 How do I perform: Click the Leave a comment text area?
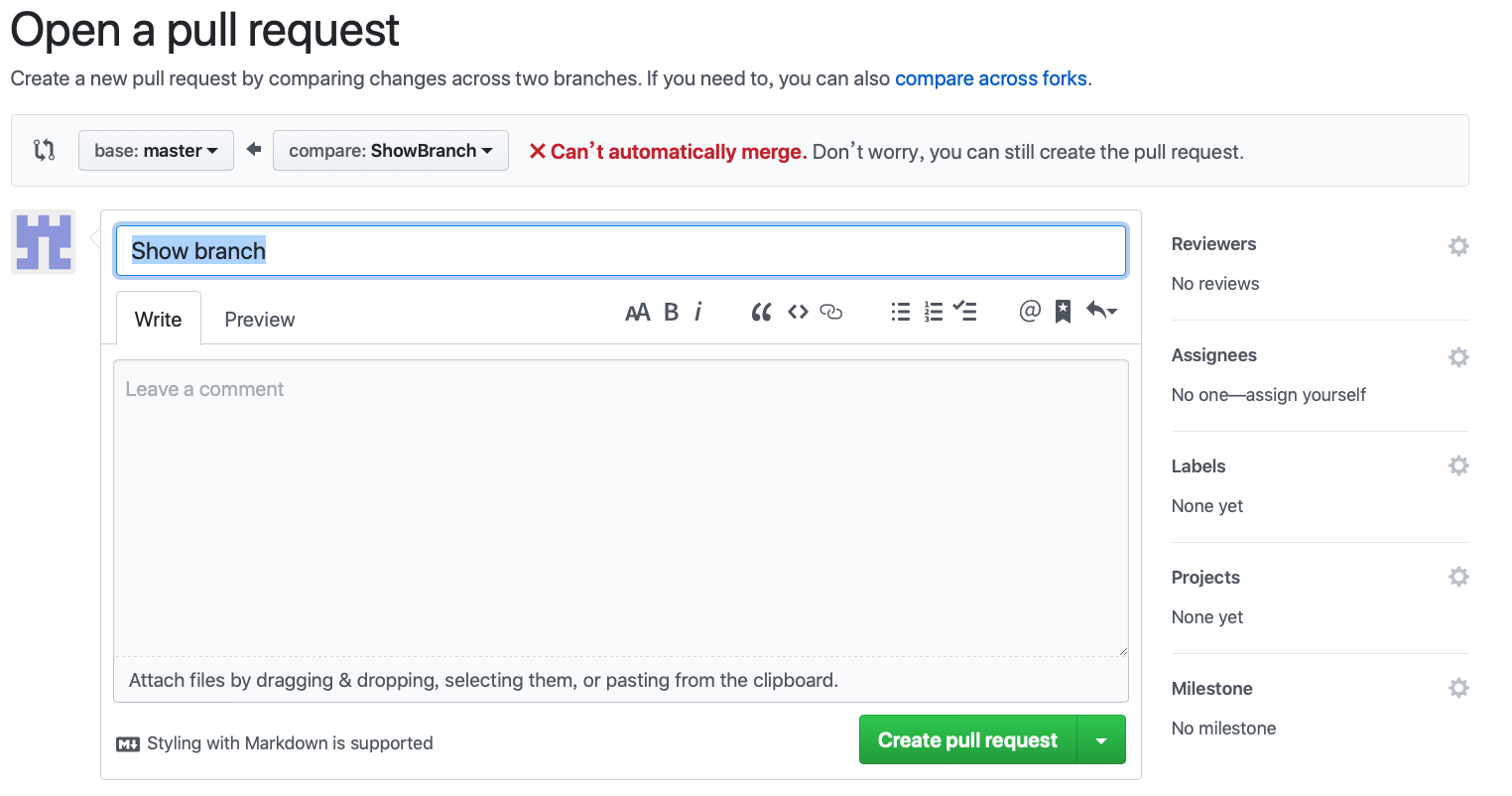pyautogui.click(x=621, y=507)
